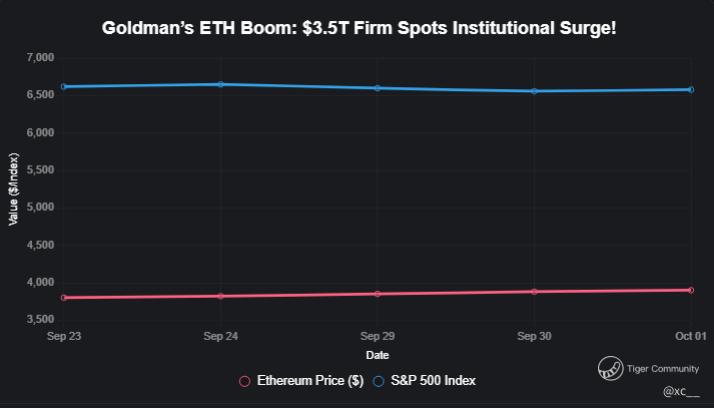Click the S&P 500 point at Oct 01
The width and height of the screenshot is (714, 408).
click(x=690, y=90)
